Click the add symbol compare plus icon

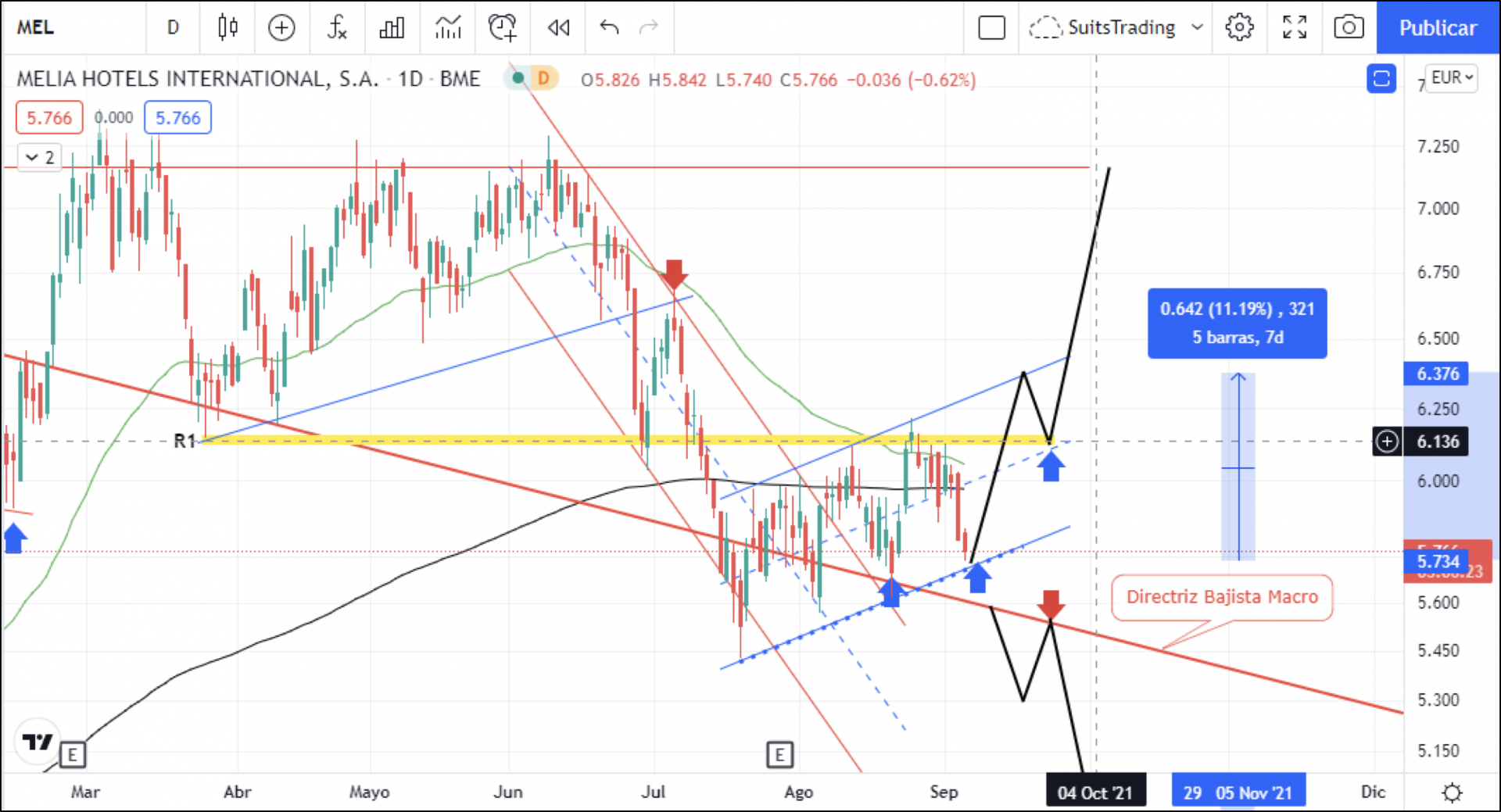(281, 28)
